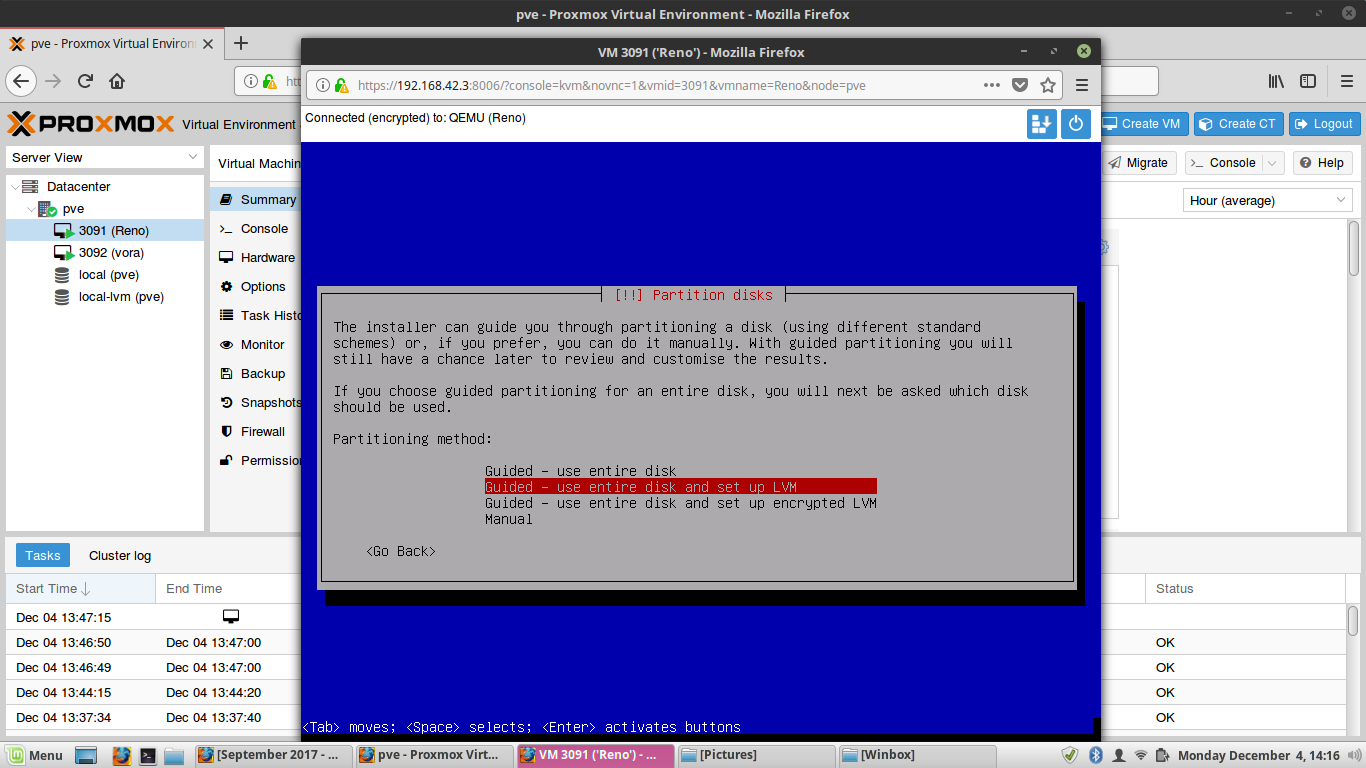
Task: Select 'Guided - use entire disk' option
Action: click(581, 471)
